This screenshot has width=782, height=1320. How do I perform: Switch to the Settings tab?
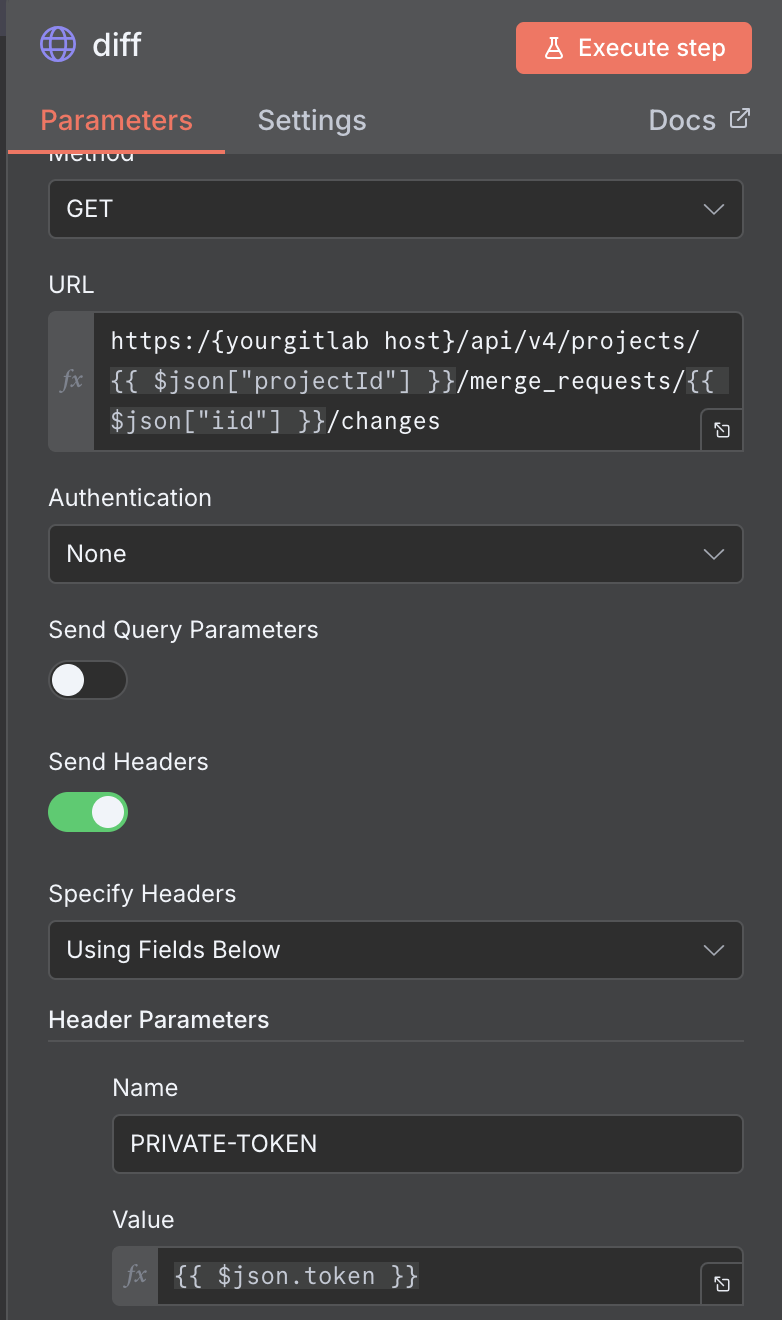[312, 121]
